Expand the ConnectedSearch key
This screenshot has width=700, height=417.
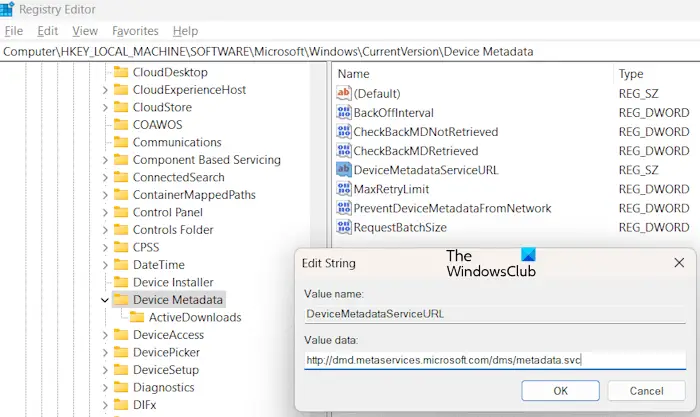[x=105, y=177]
